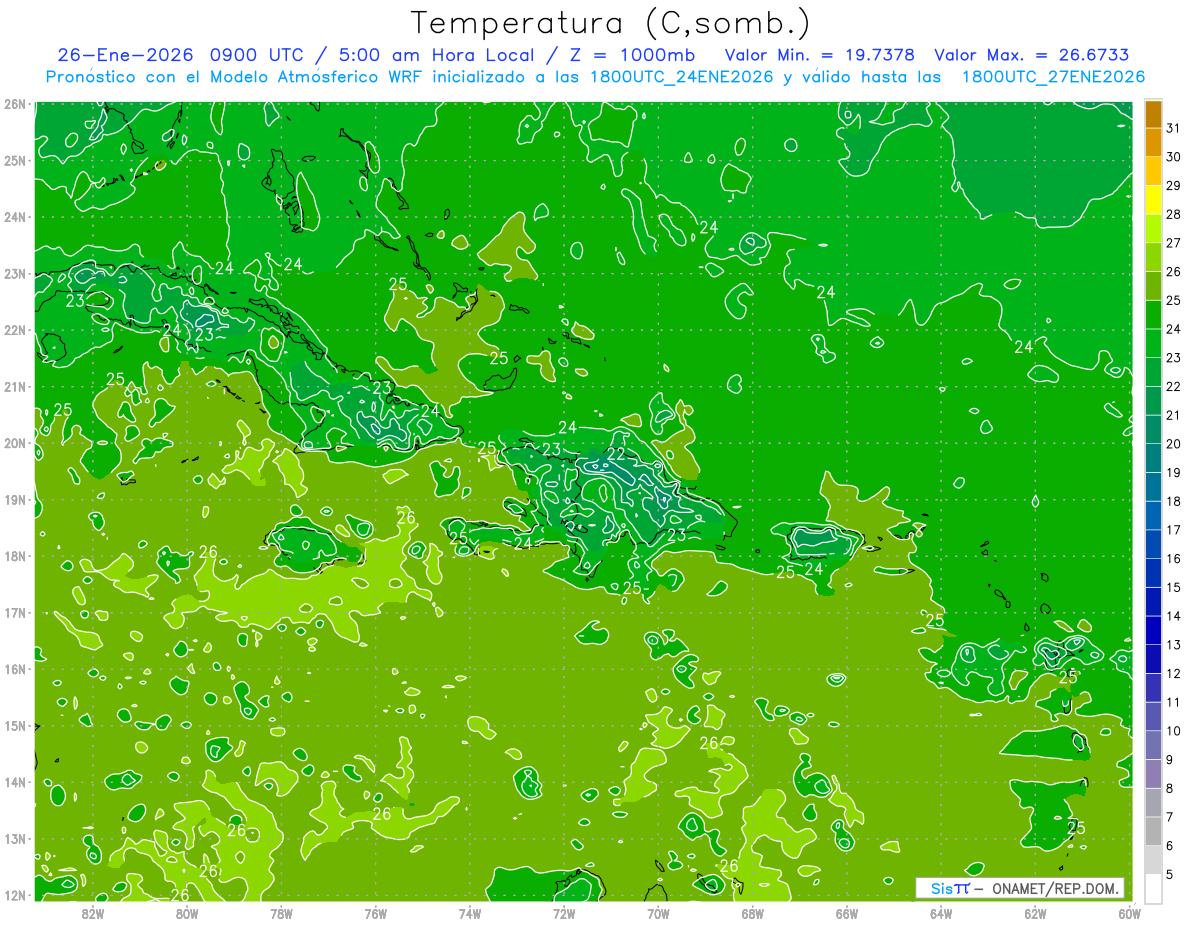Click the '1800UTC_27ENE2026' forecast end time
Image resolution: width=1200 pixels, height=927 pixels.
tap(1053, 77)
